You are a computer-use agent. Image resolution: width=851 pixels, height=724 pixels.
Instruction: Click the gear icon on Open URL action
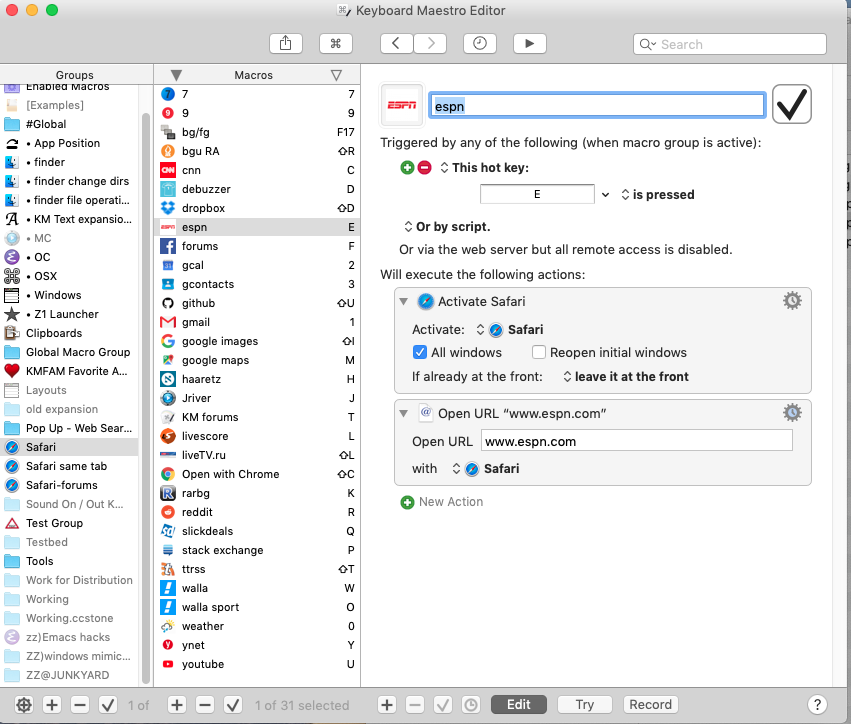coord(792,412)
